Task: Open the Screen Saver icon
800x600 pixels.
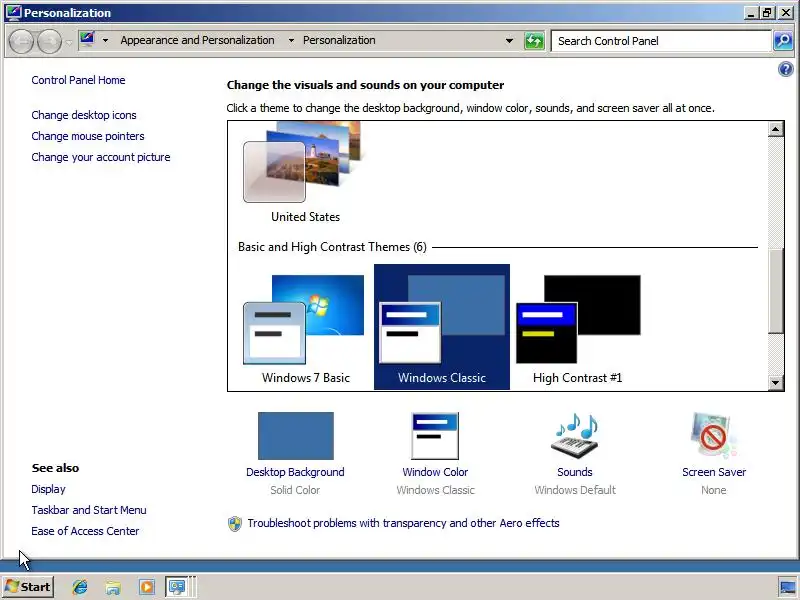Action: tap(714, 436)
